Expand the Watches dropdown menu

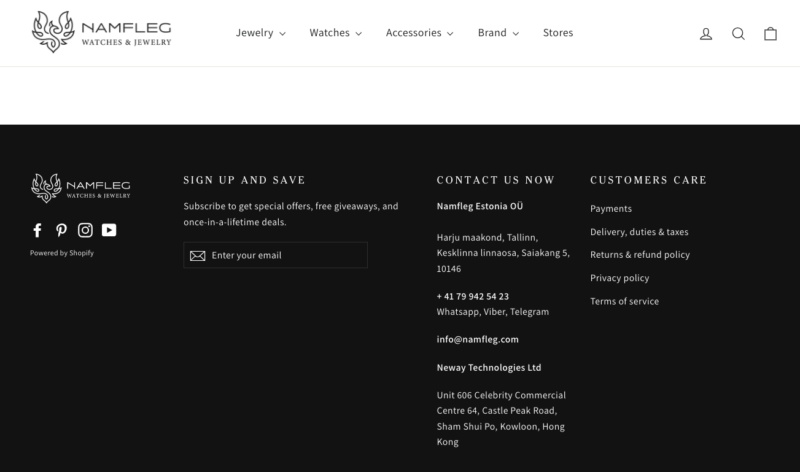[x=335, y=33]
